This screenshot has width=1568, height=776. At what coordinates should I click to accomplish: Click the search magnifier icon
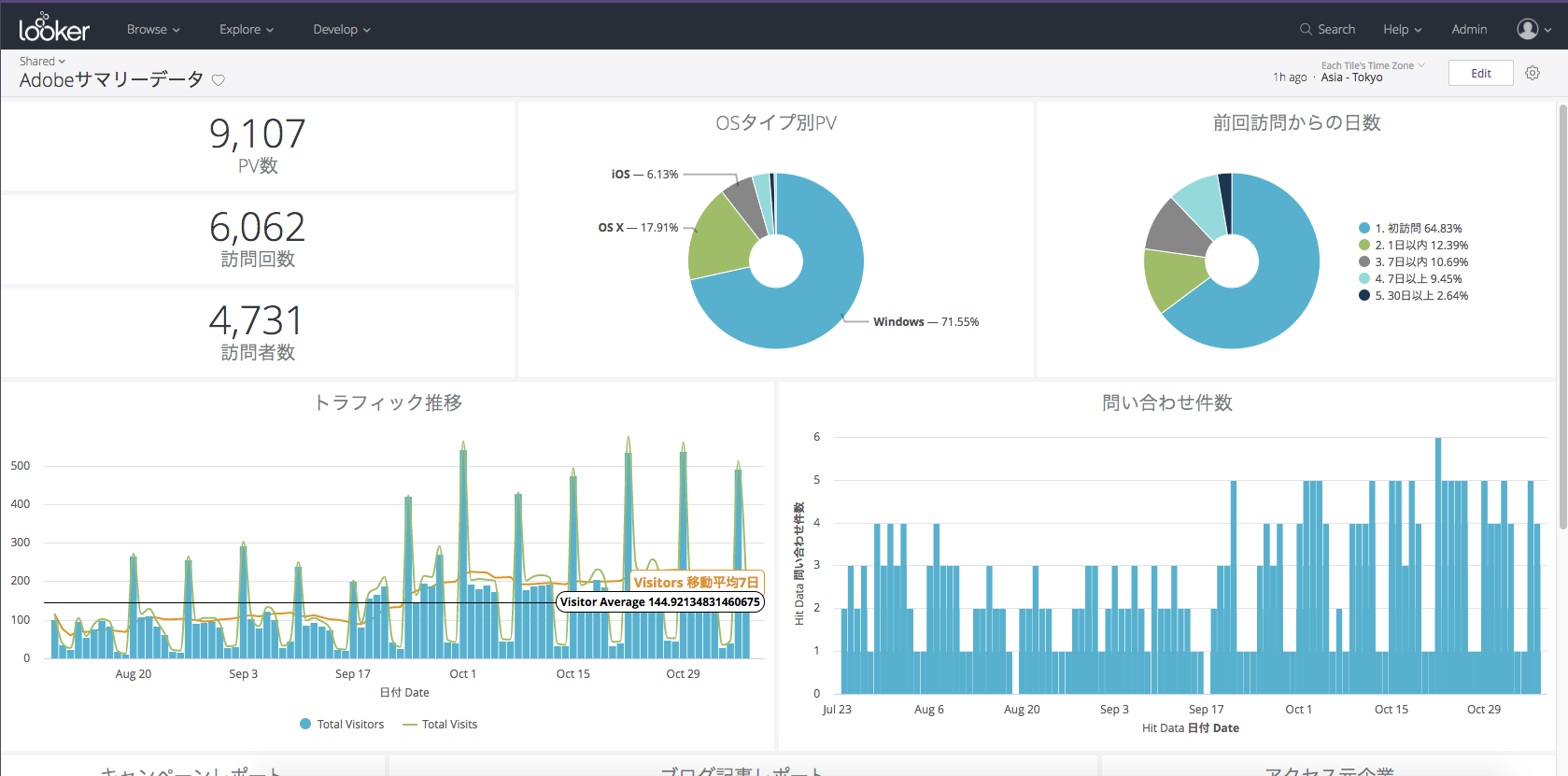tap(1306, 29)
